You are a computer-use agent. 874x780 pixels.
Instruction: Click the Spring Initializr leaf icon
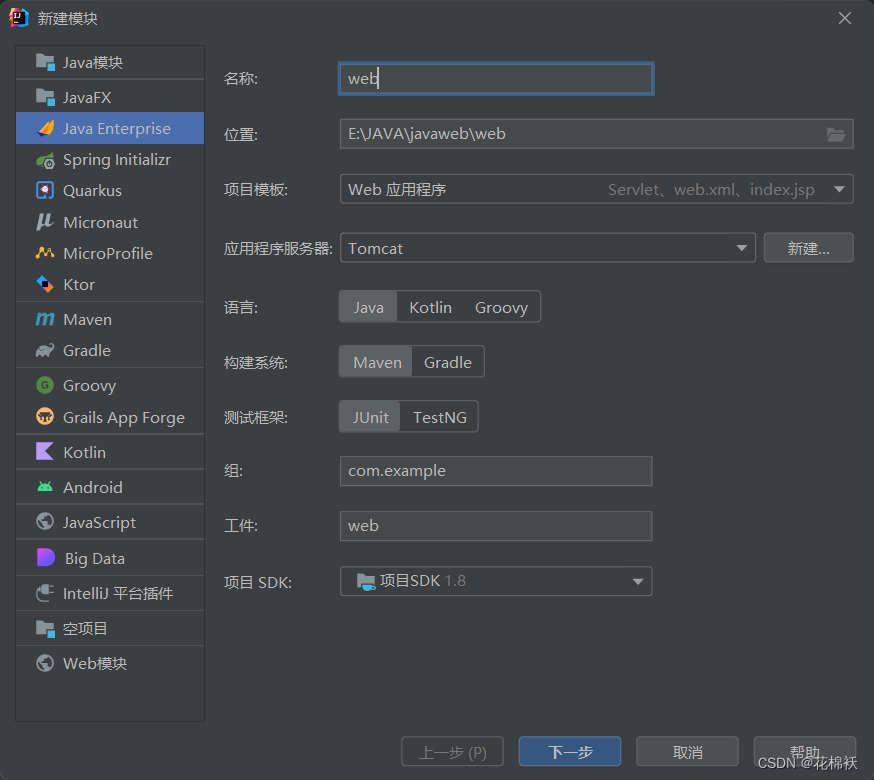point(45,160)
